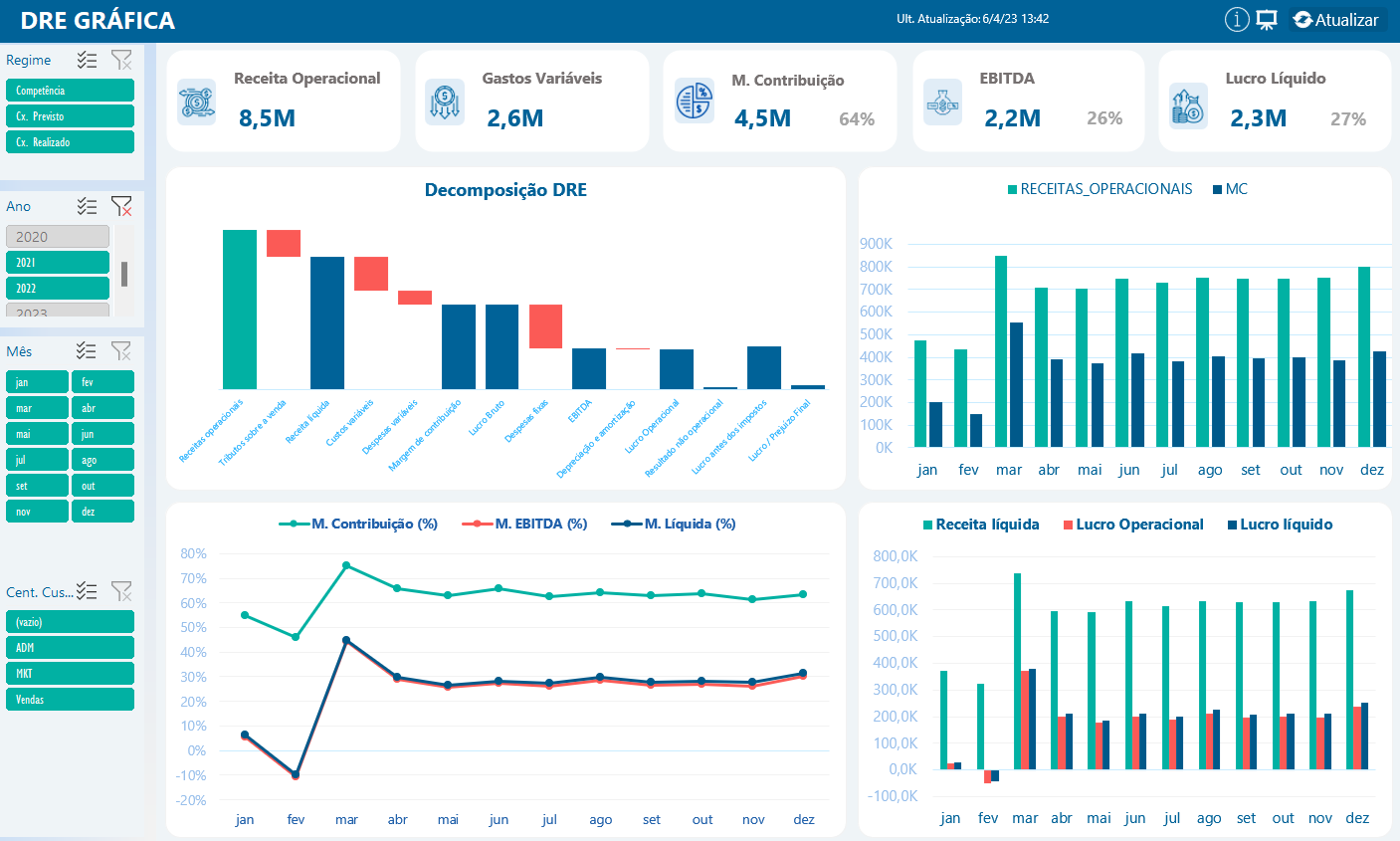Select Cx. Realizado regime filter
This screenshot has width=1400, height=841.
pos(70,142)
